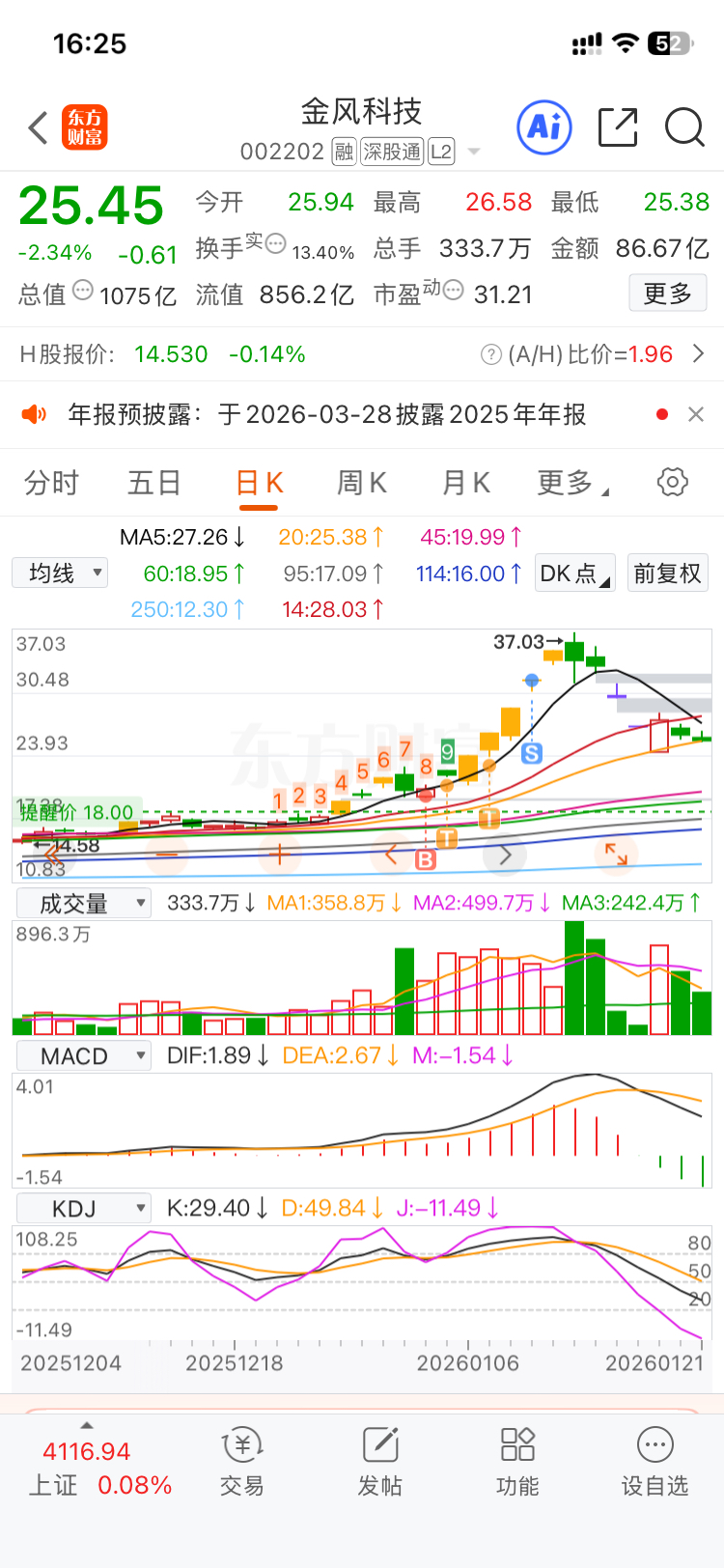
Task: Tap 更多 button in quote panel
Action: pyautogui.click(x=668, y=293)
